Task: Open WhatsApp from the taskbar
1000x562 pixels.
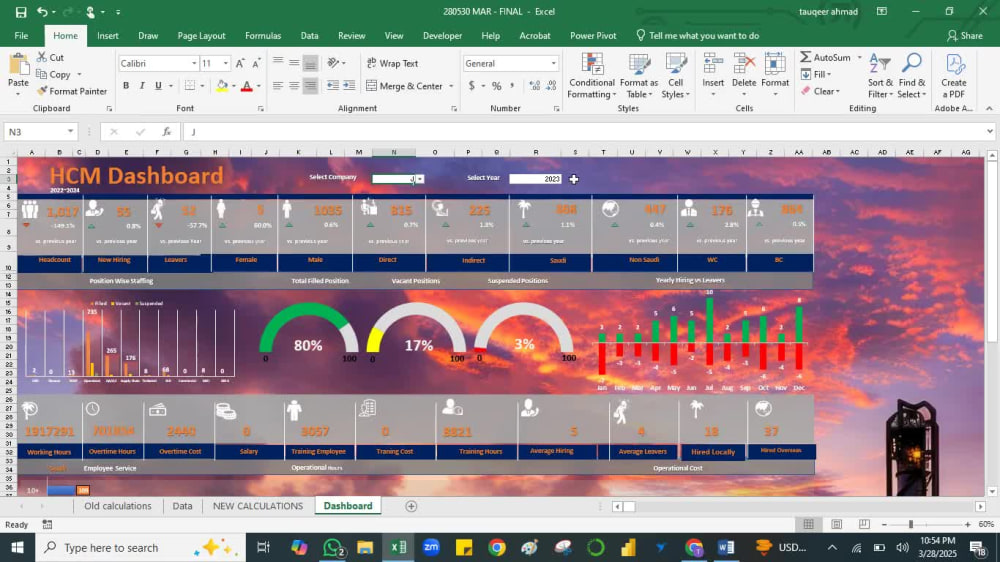Action: [x=332, y=547]
